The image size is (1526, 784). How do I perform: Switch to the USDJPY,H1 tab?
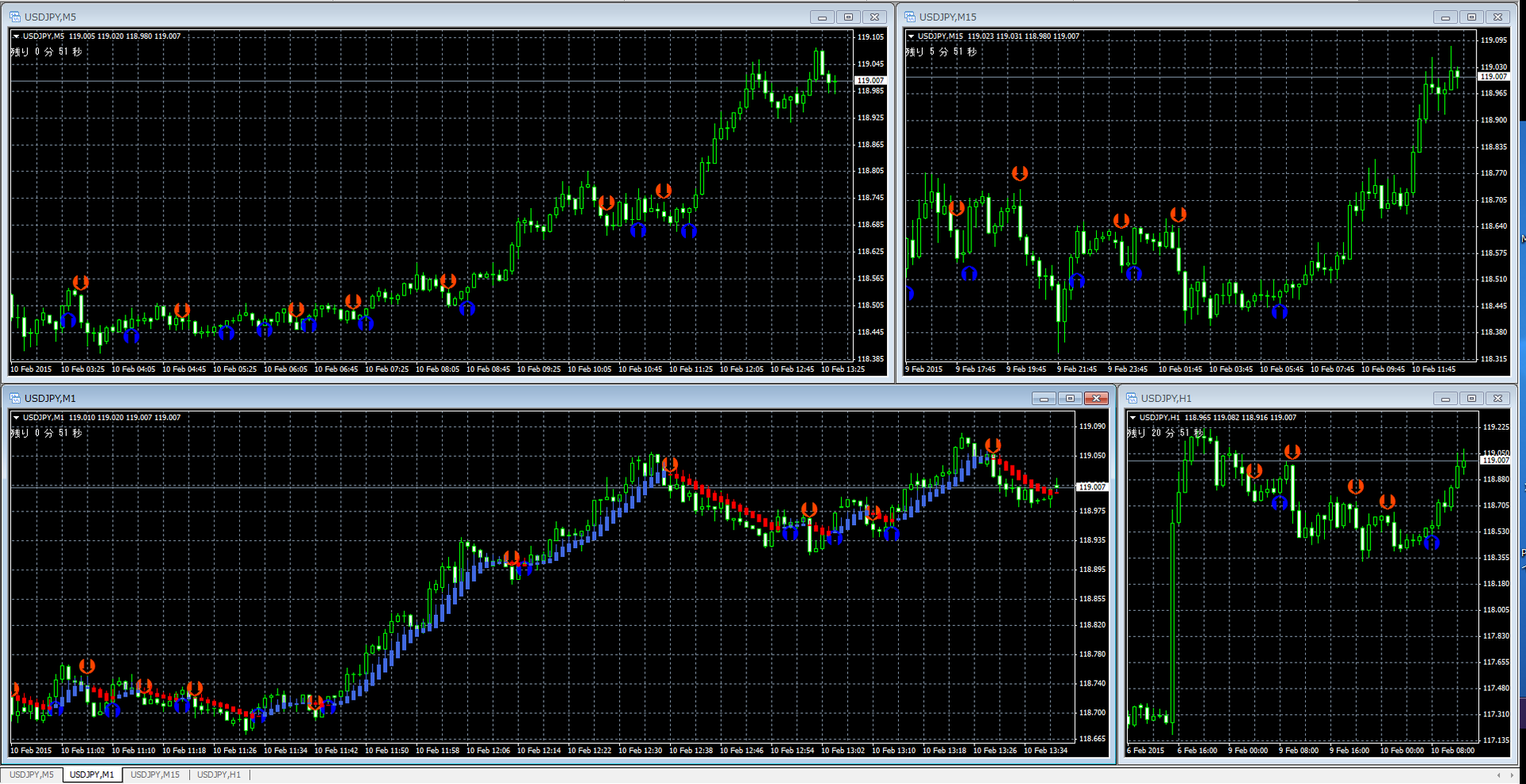(x=219, y=774)
